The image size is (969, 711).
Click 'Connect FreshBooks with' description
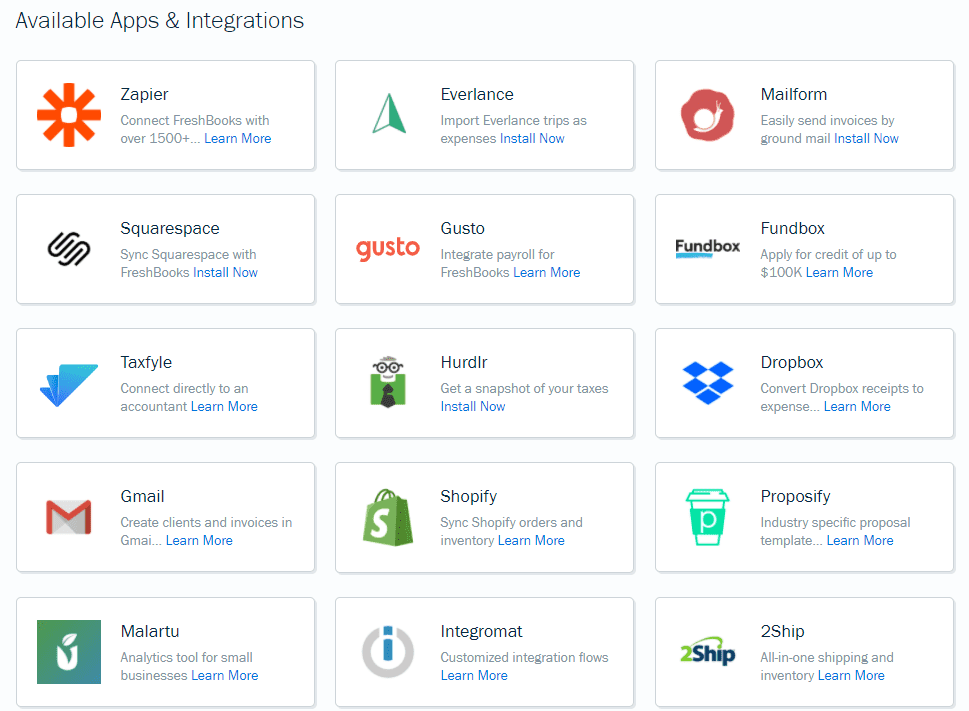(x=195, y=120)
